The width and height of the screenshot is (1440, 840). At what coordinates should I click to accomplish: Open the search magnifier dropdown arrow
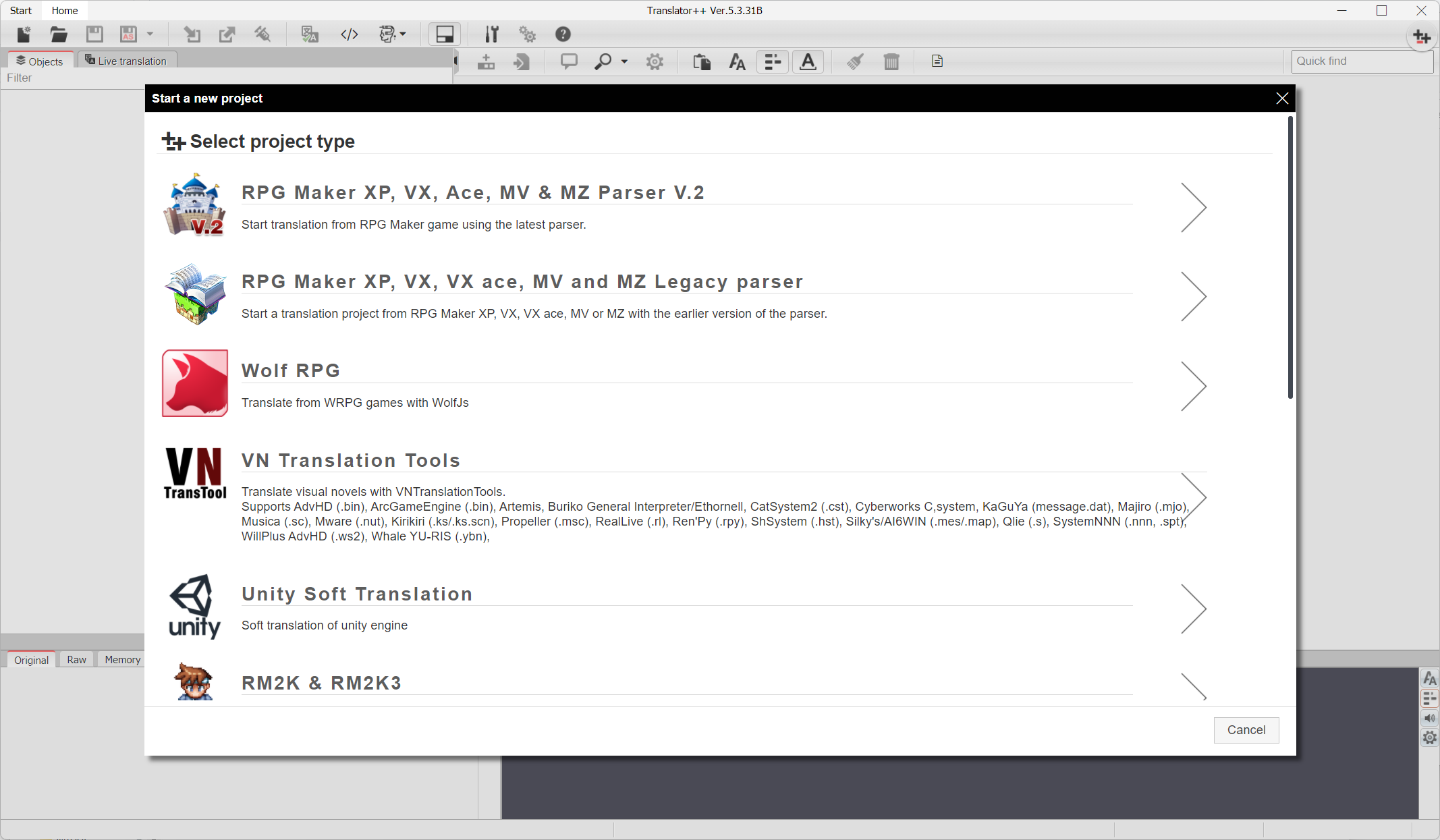point(624,62)
